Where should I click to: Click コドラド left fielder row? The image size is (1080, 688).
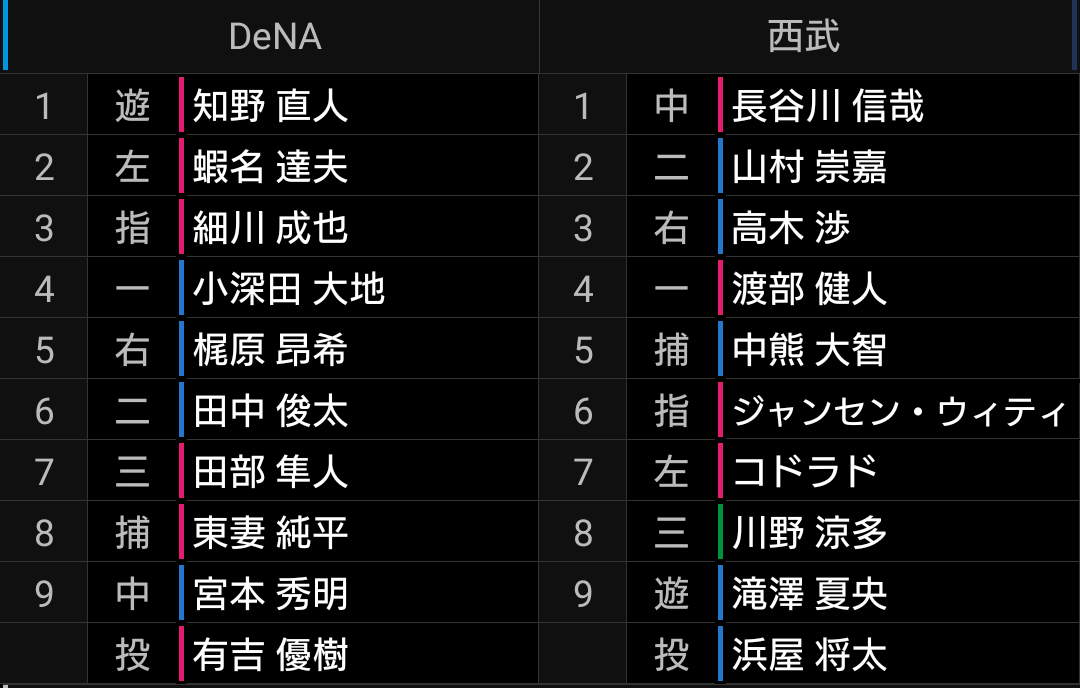pos(805,472)
